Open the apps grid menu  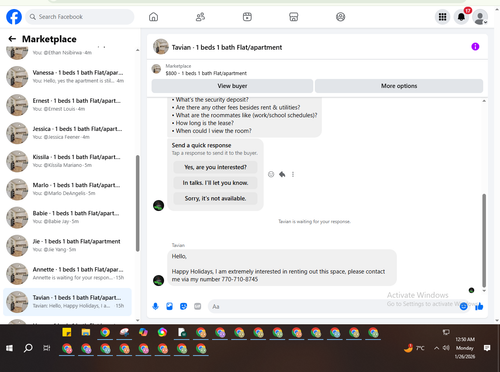pyautogui.click(x=442, y=17)
